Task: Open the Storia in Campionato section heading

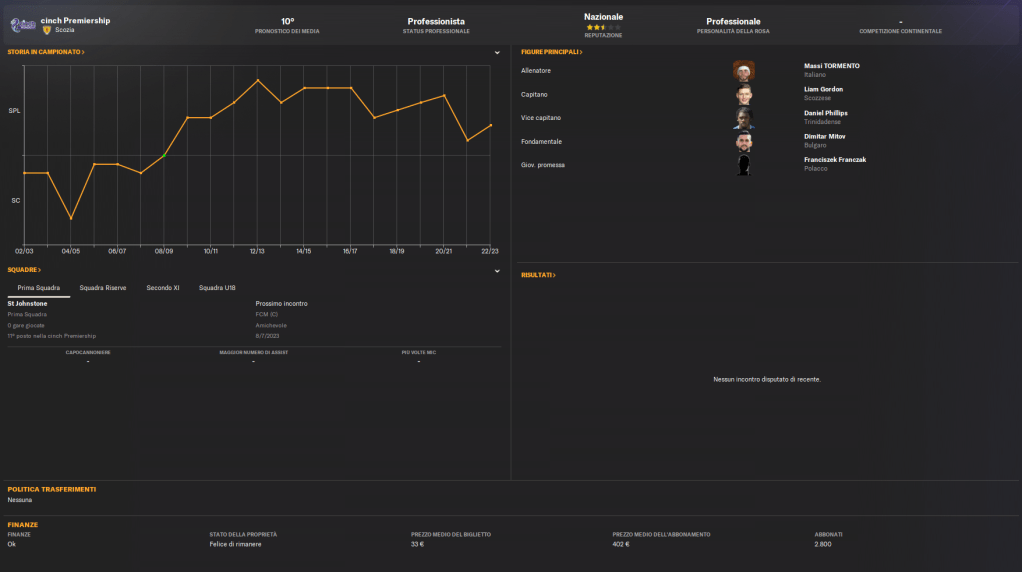Action: [x=46, y=51]
